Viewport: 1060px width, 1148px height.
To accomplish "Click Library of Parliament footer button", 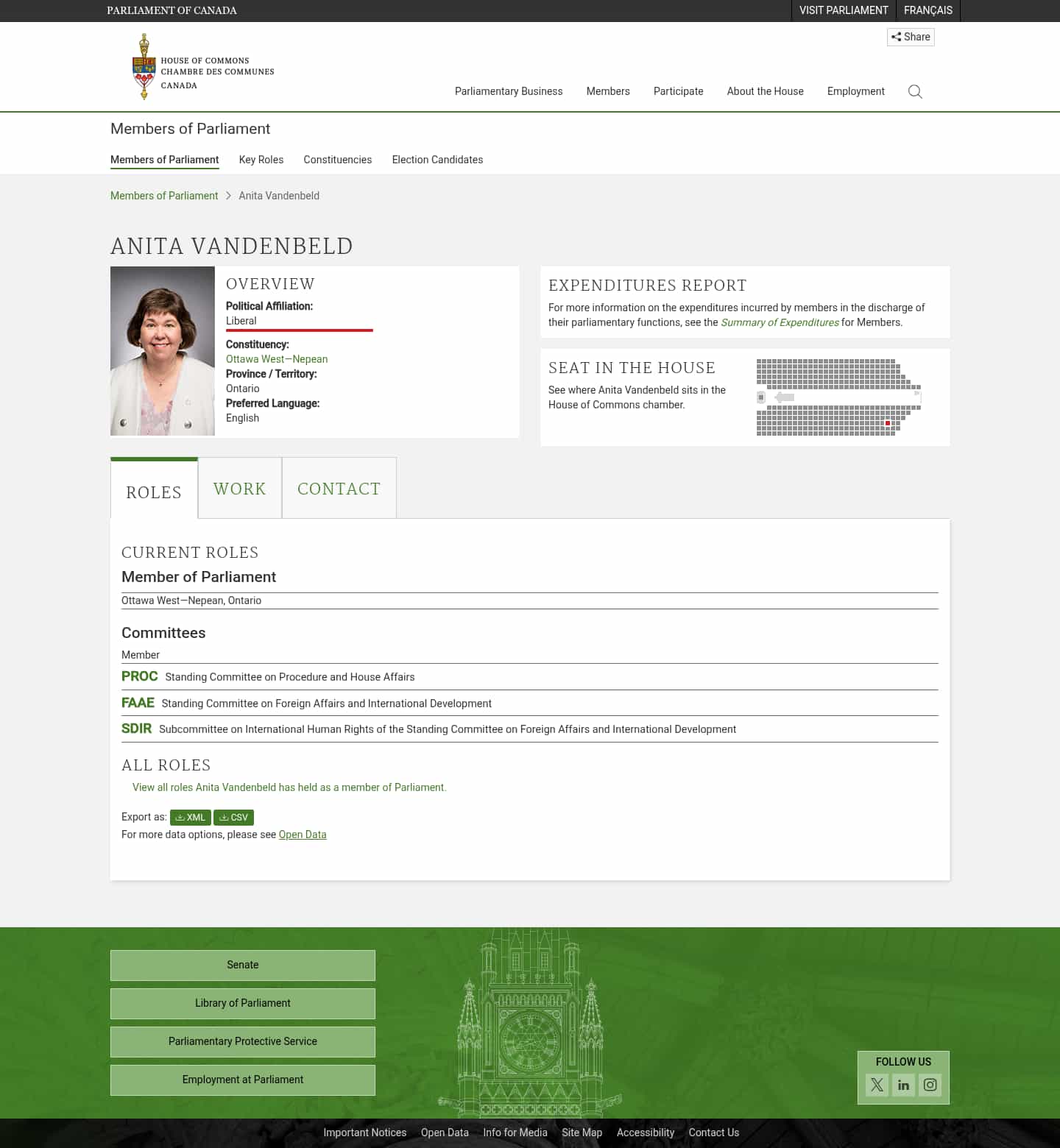I will 243,1003.
